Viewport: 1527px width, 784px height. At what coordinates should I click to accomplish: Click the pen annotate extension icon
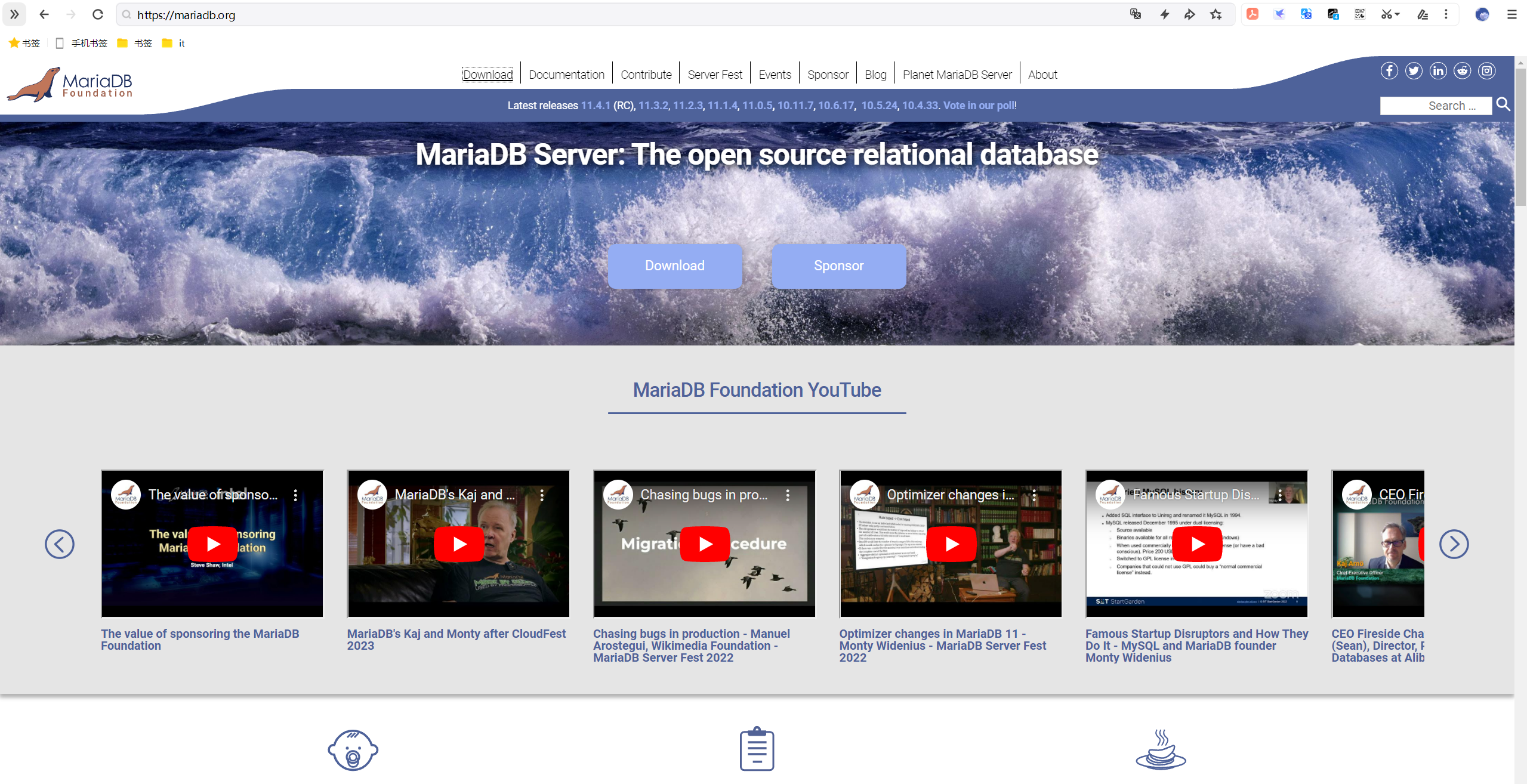pos(1423,14)
